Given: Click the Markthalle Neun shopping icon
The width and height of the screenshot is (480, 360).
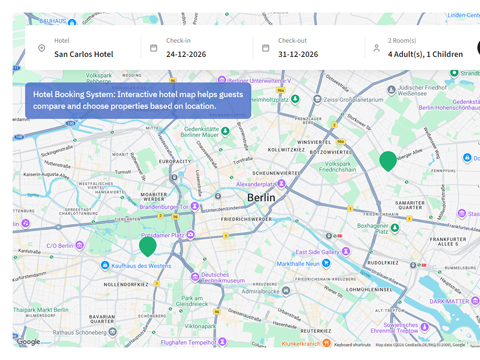Looking at the screenshot, I should [326, 263].
